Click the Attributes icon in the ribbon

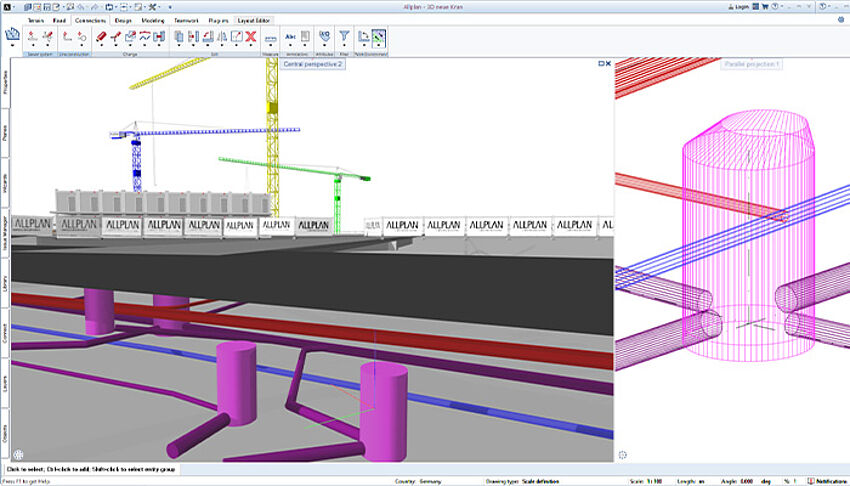tap(324, 37)
